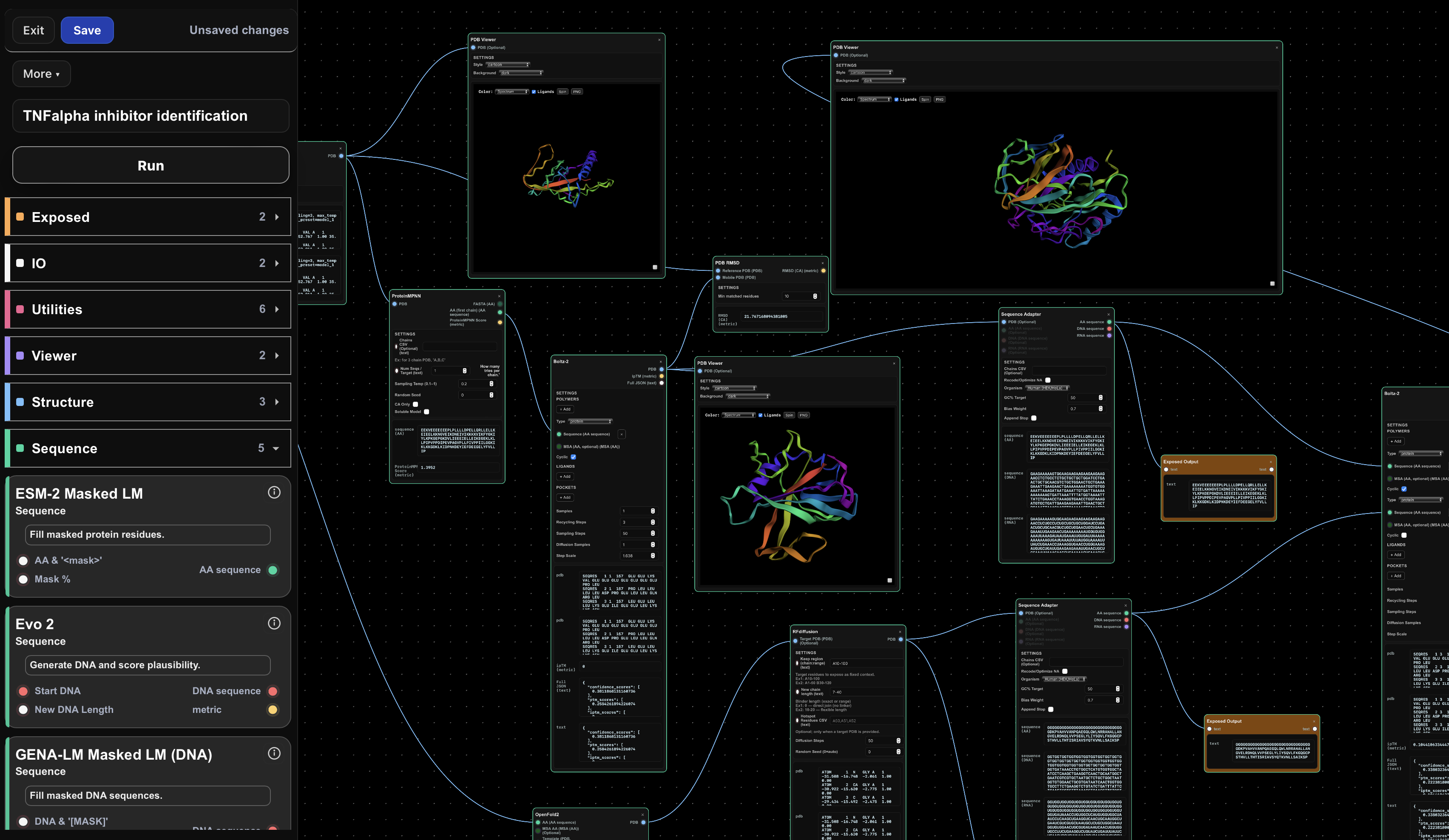Screen dimensions: 1449x840
Task: Open Style dropdown in top-right PDB Viewer
Action: pyautogui.click(x=871, y=72)
